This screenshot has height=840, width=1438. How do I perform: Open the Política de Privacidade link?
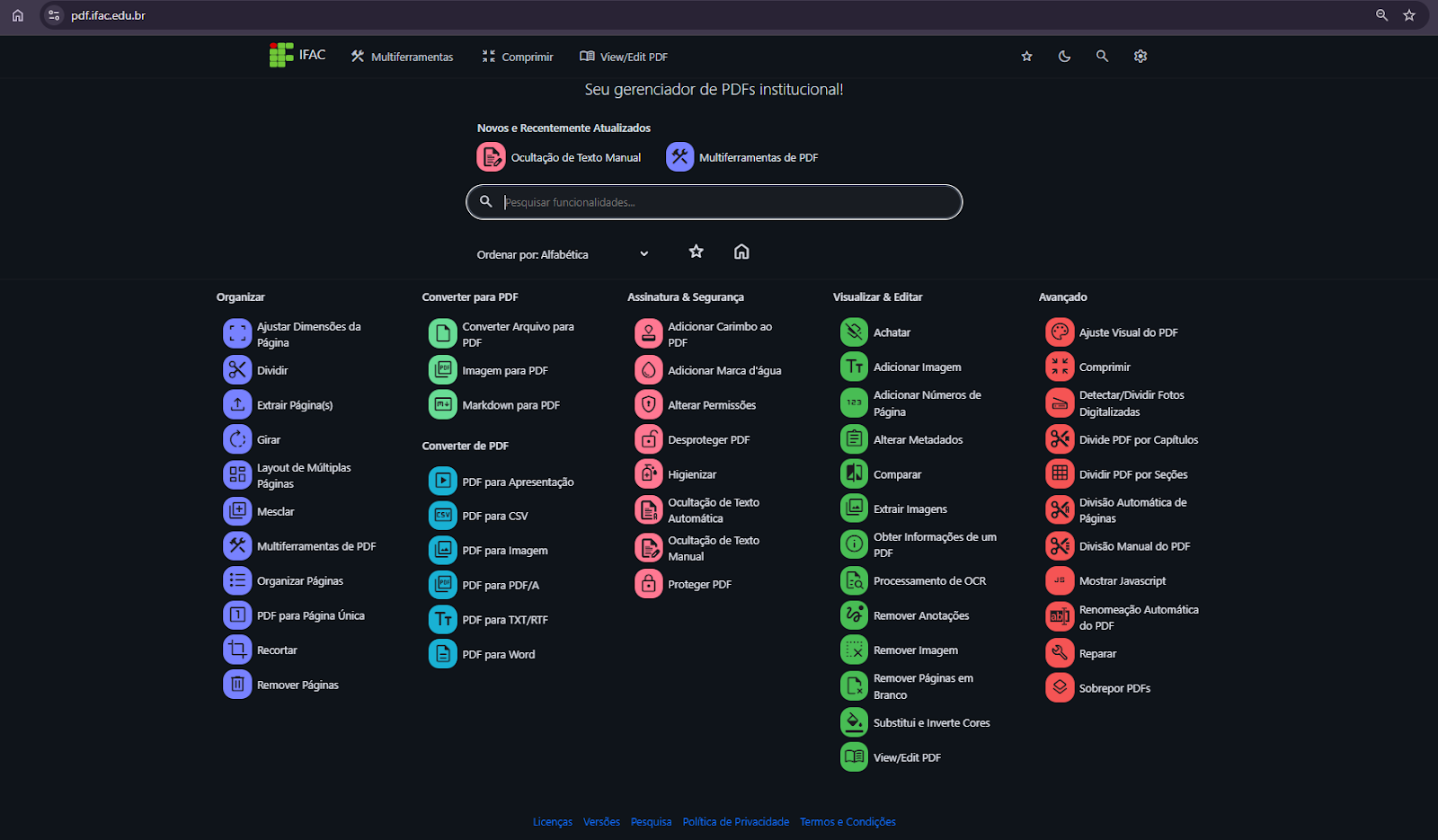tap(735, 822)
